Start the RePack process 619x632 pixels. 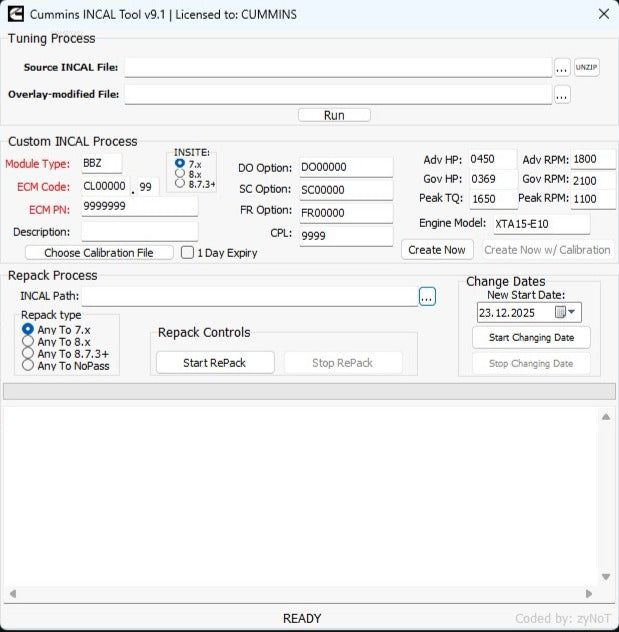pyautogui.click(x=214, y=362)
